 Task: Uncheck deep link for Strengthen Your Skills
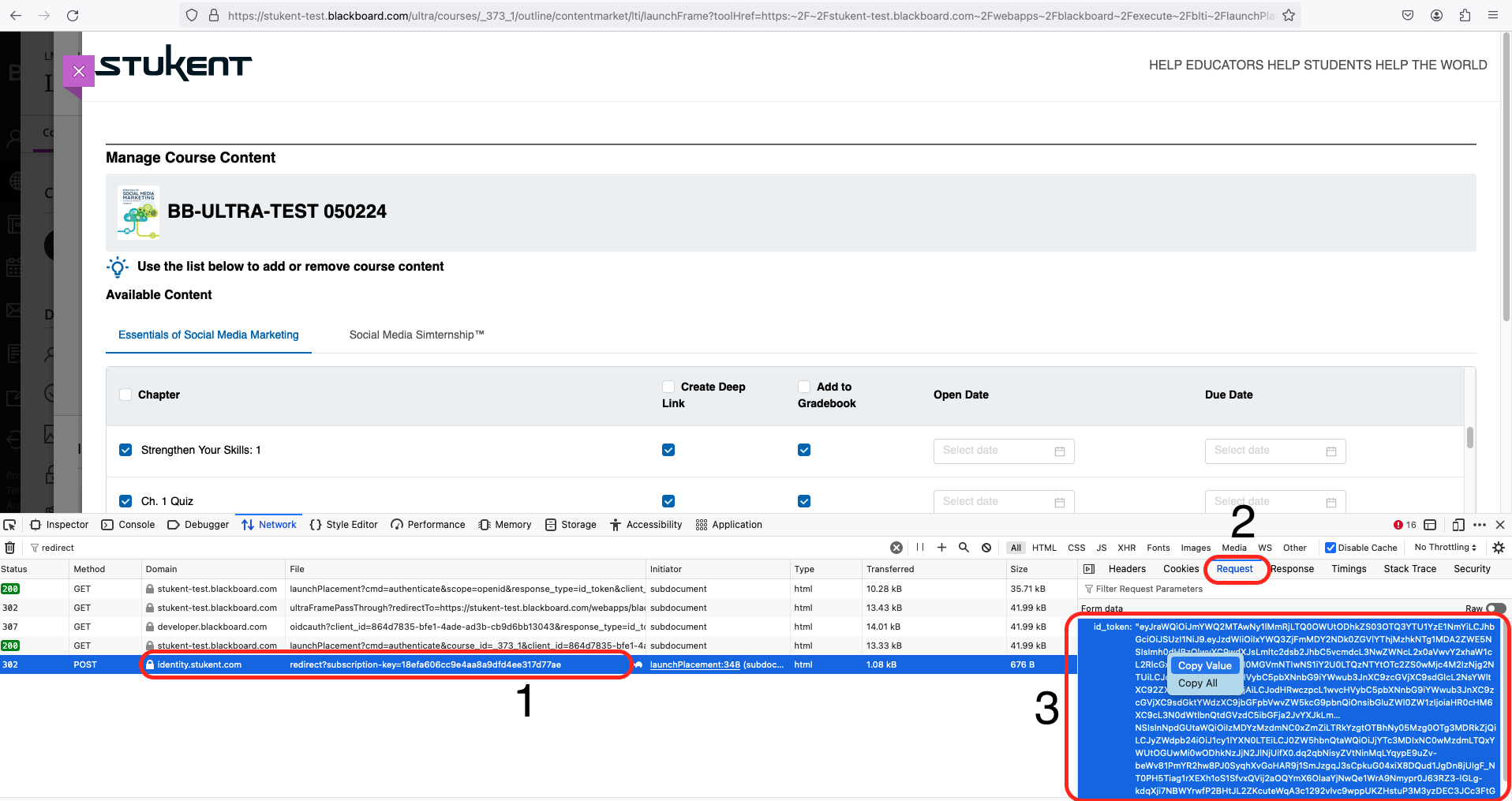click(668, 450)
